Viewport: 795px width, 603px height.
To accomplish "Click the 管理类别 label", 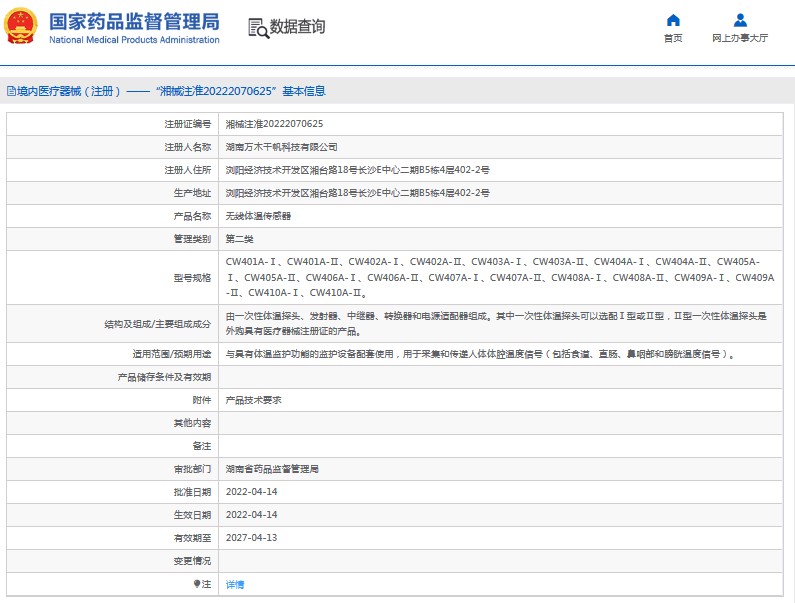I will [x=192, y=239].
